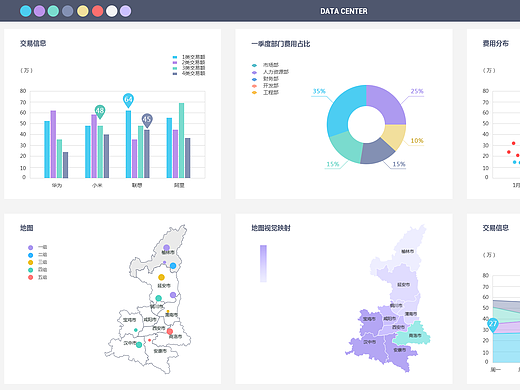Viewport: 520px width, 390px height.
Task: Pick the coral red theme color circle
Action: (x=97, y=11)
